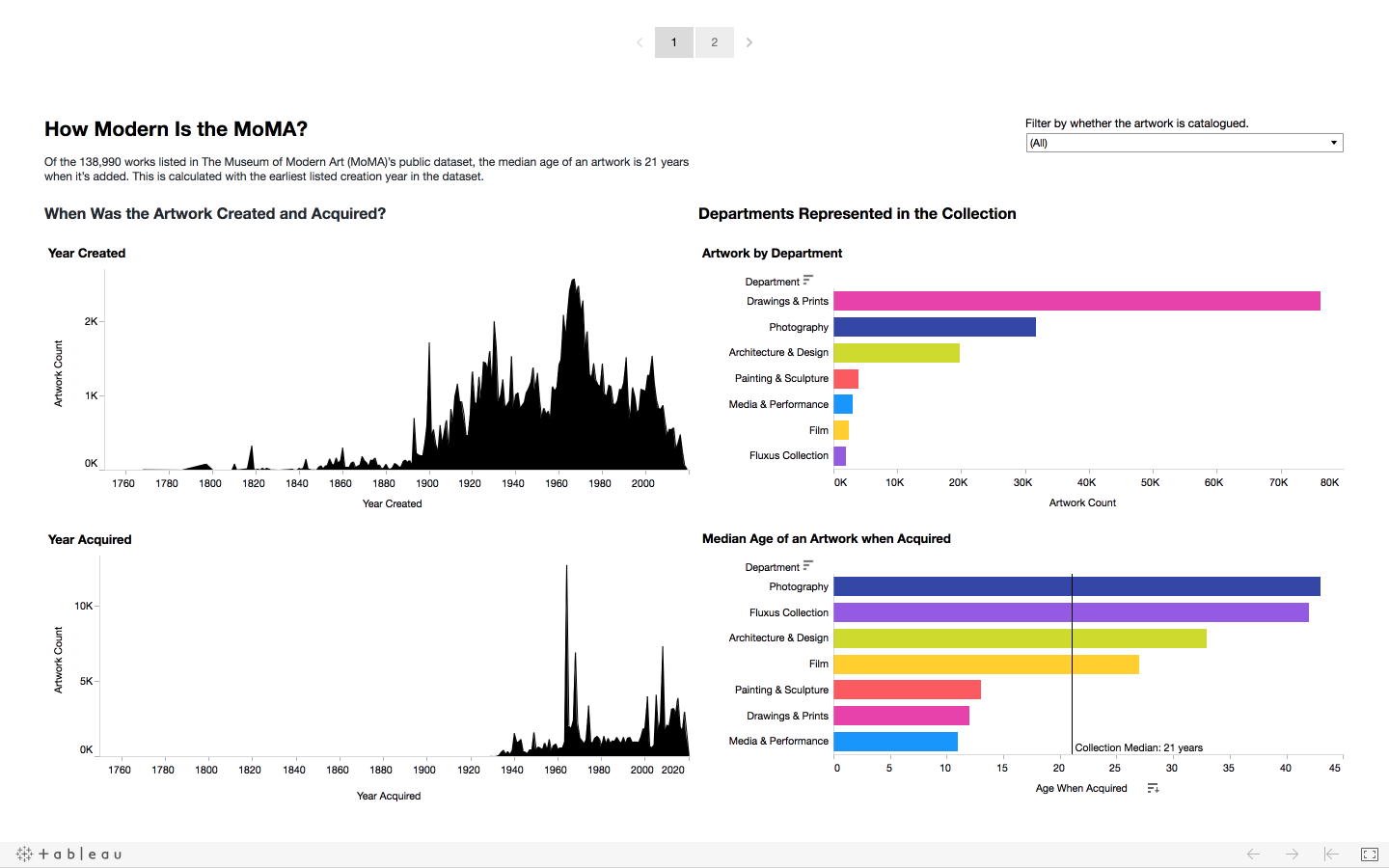Click the 'Artwork Count' axis title under Artwork by Department
Viewport: 1389px width, 868px height.
coord(1082,502)
